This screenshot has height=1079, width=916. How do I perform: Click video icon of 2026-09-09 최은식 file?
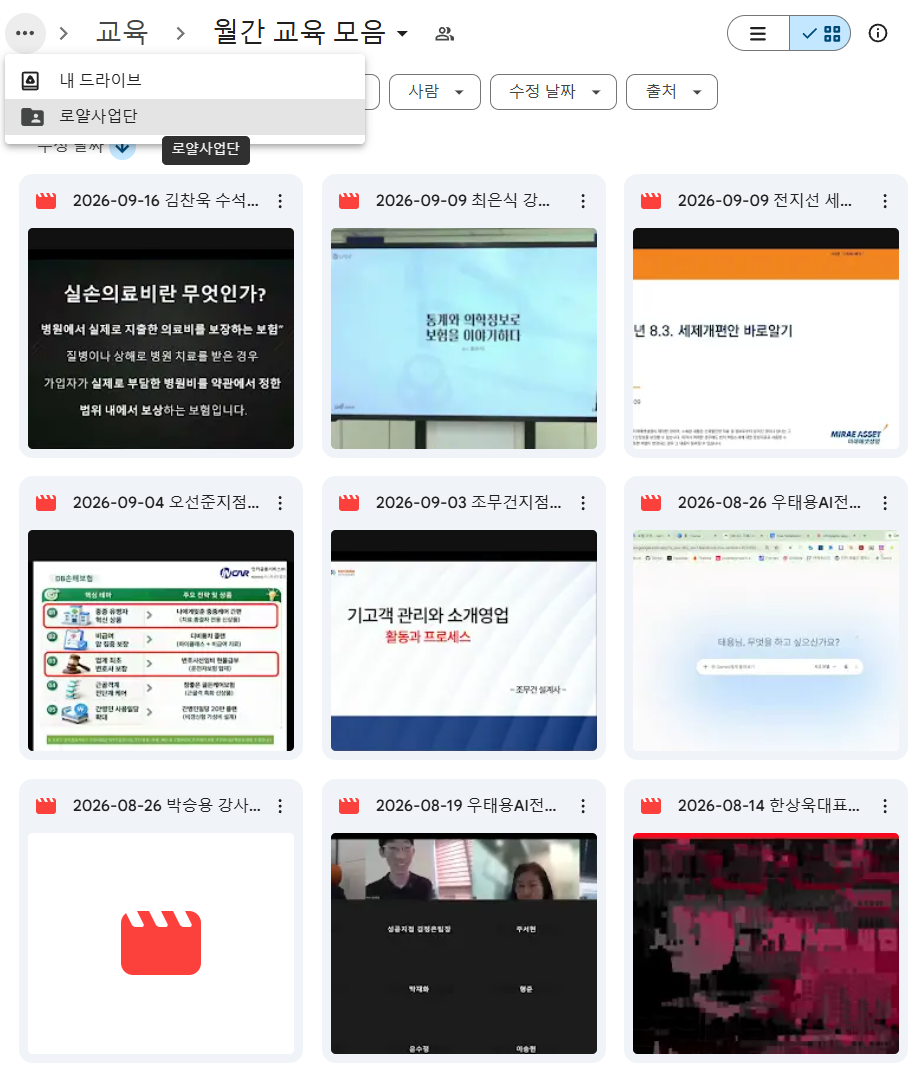349,201
